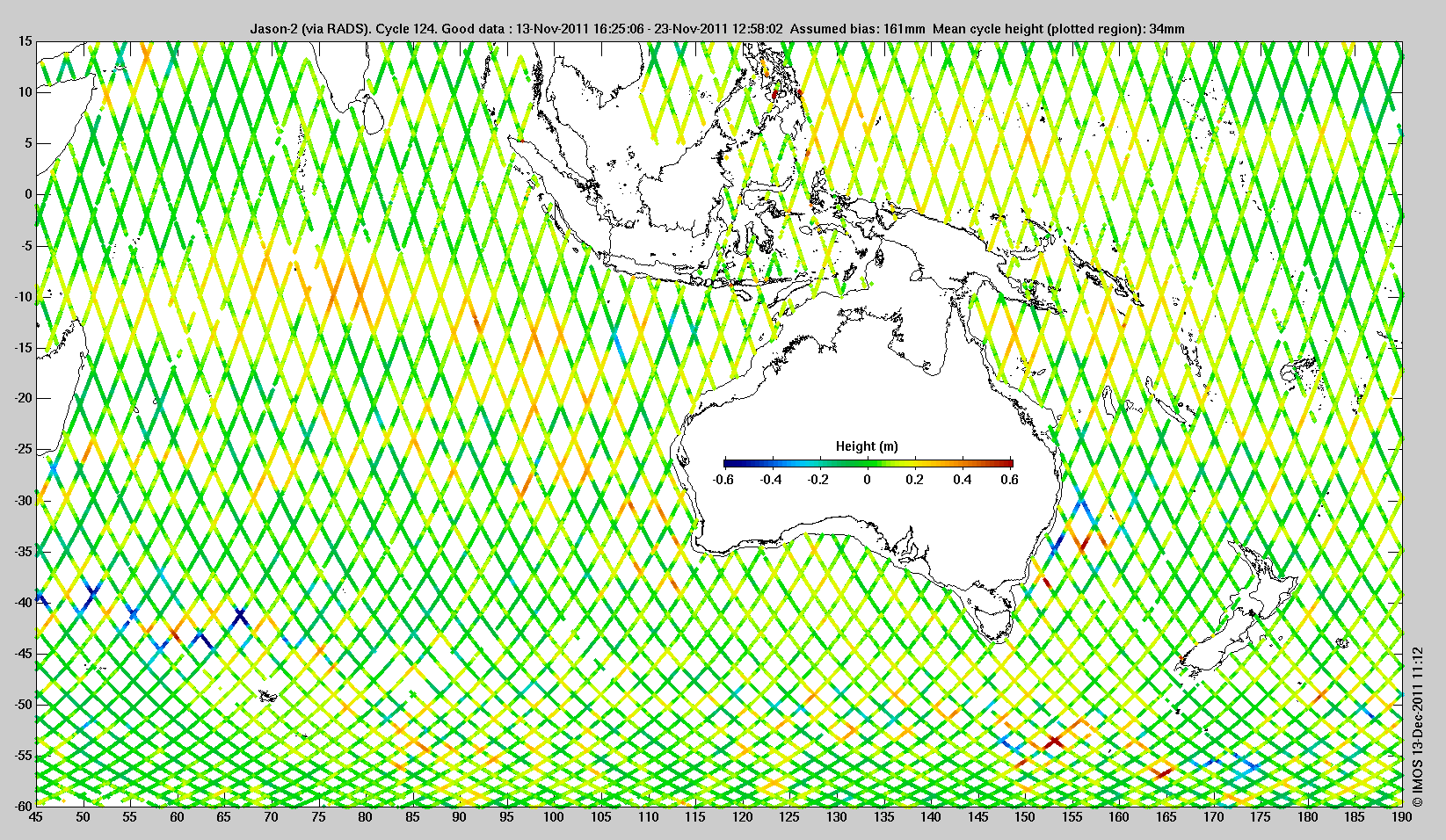
Task: Click the "90" longitude label on the bottom axis
Action: pos(459,817)
